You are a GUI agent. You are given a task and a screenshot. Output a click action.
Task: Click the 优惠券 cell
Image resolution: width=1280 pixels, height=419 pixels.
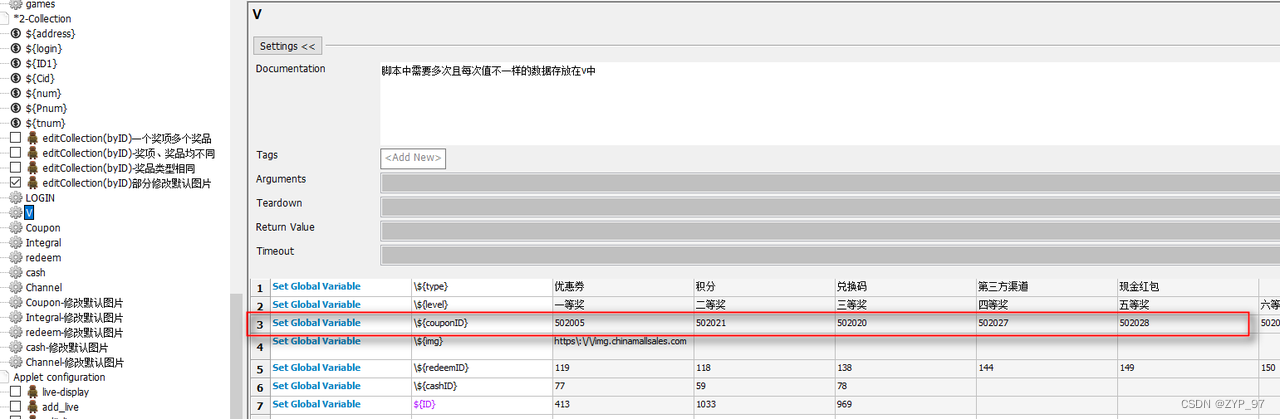point(622,287)
